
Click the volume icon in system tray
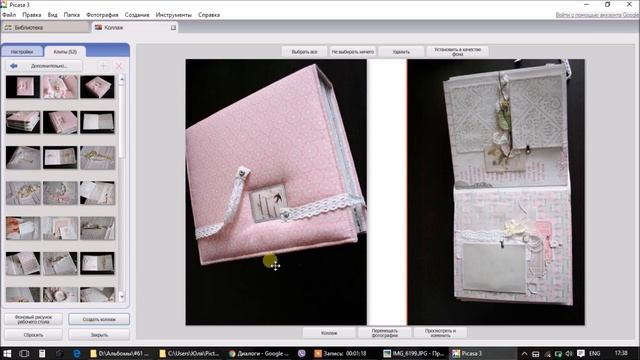tap(569, 353)
